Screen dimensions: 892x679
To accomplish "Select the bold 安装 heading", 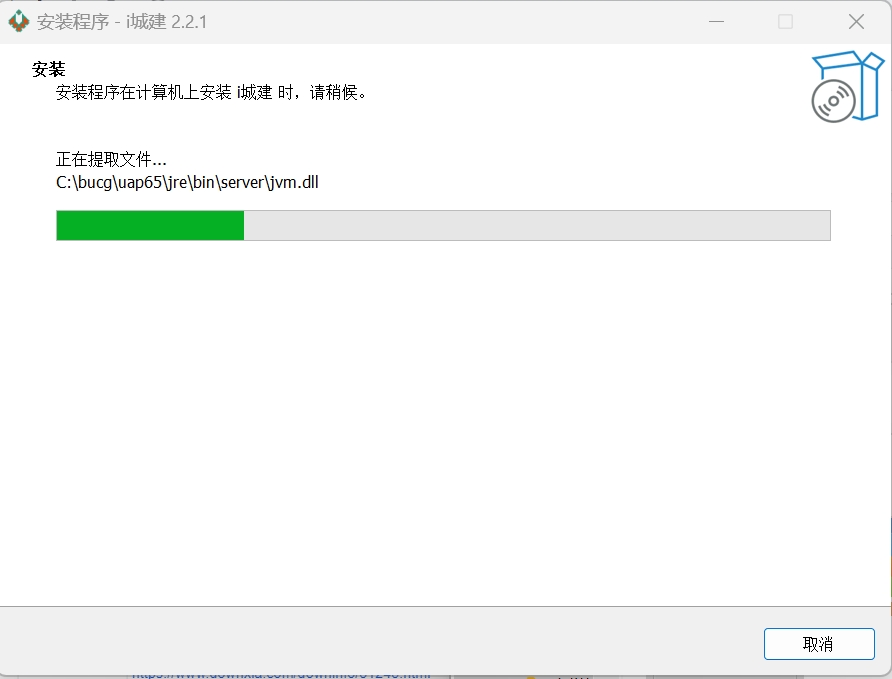I will (48, 69).
